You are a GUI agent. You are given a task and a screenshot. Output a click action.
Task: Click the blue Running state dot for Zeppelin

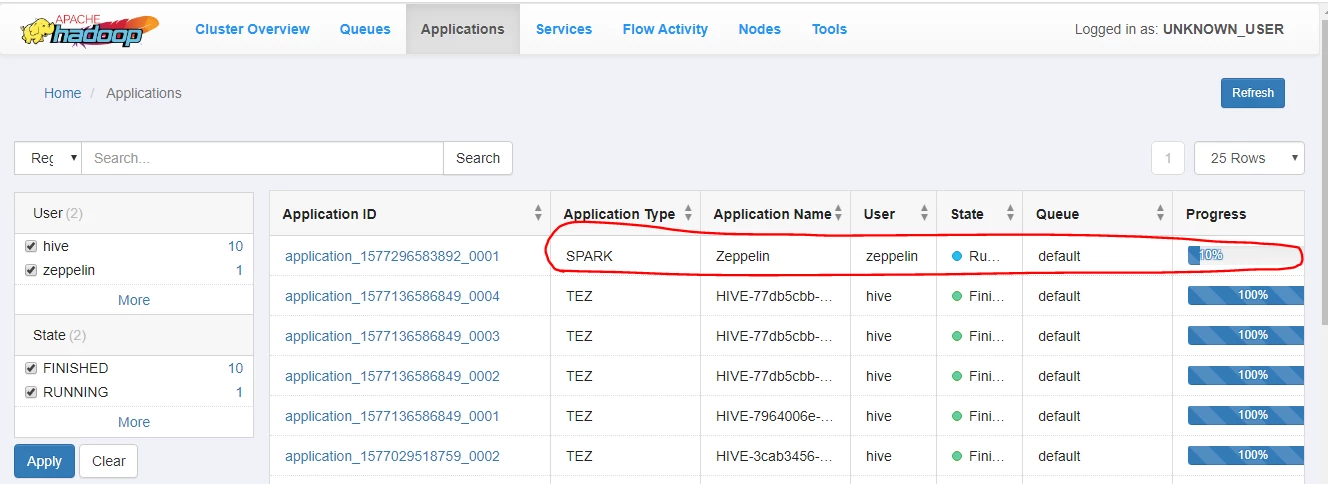point(957,256)
